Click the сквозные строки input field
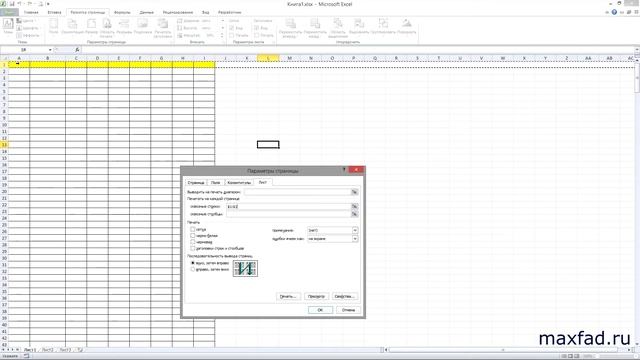 [289, 207]
